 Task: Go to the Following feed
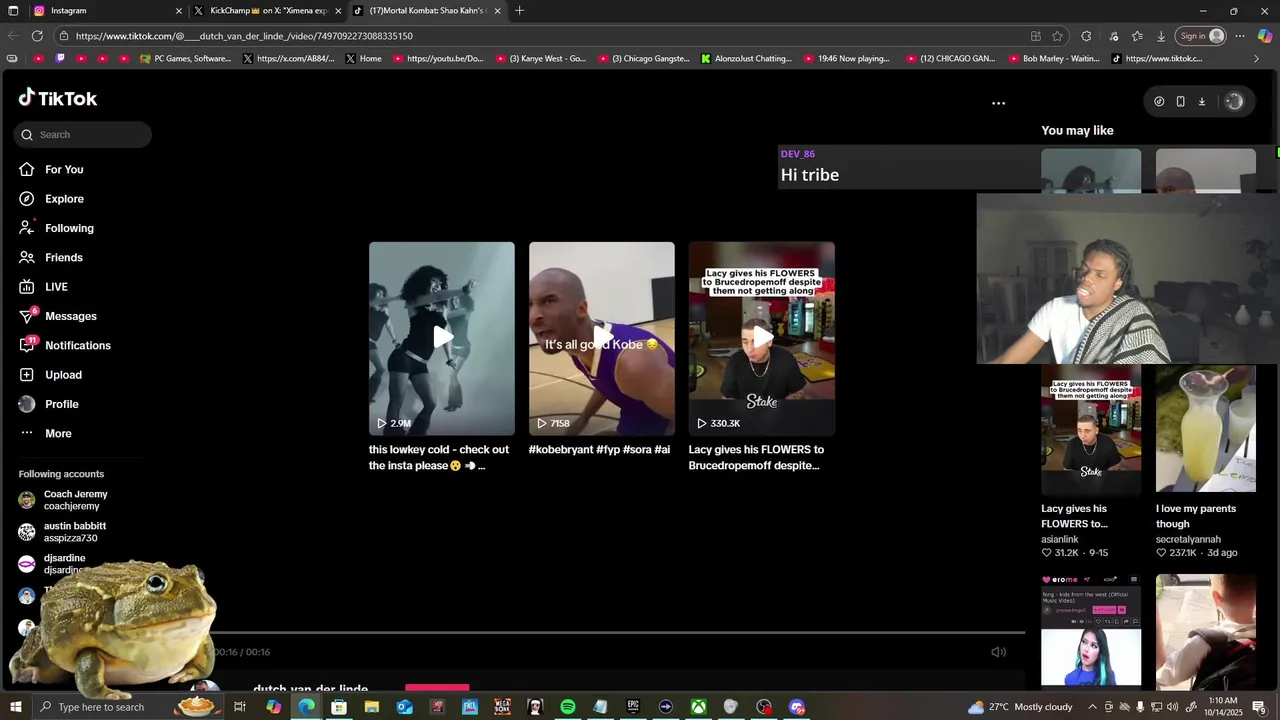(69, 228)
